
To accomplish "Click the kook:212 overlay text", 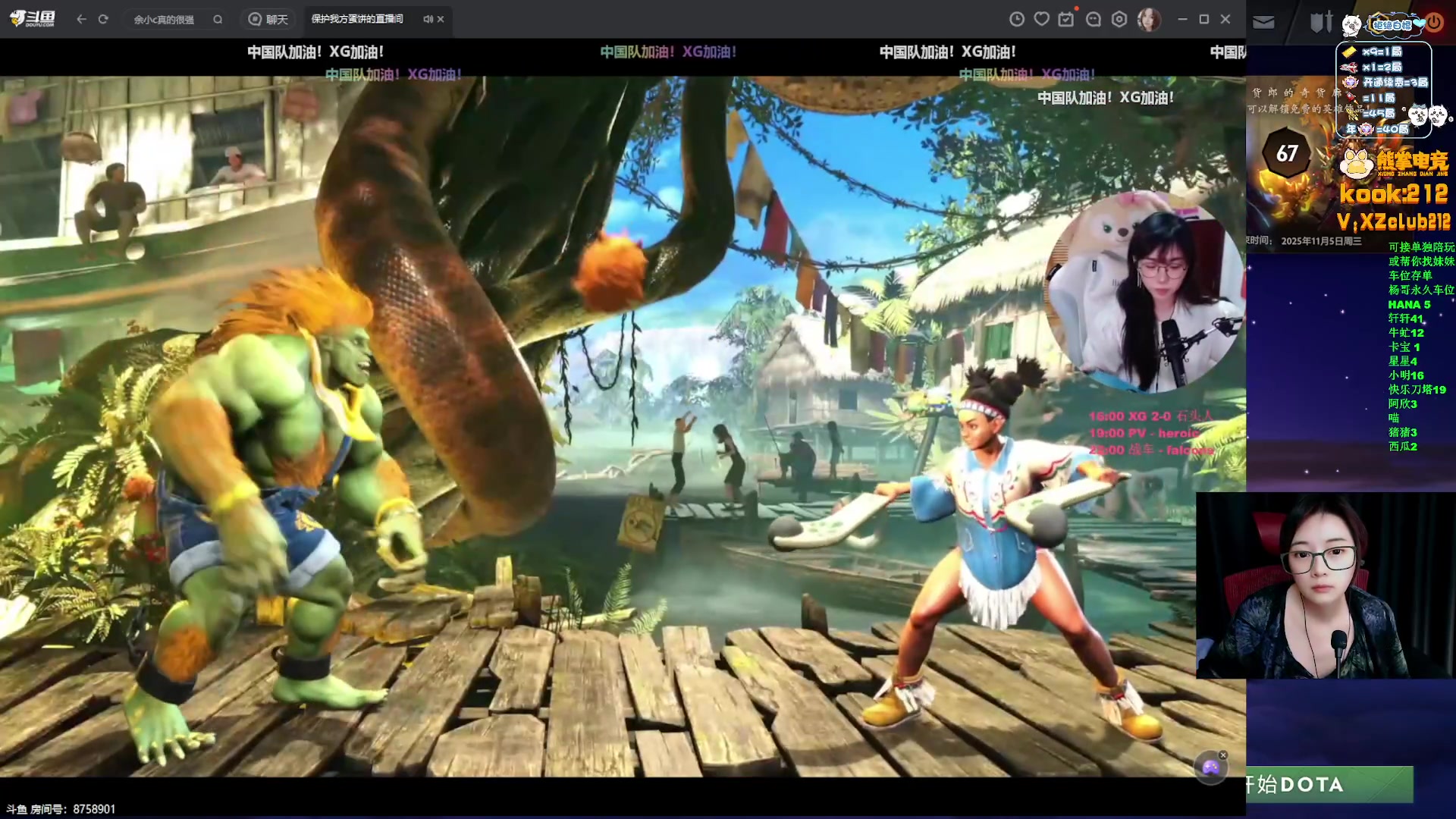I will 1394,194.
